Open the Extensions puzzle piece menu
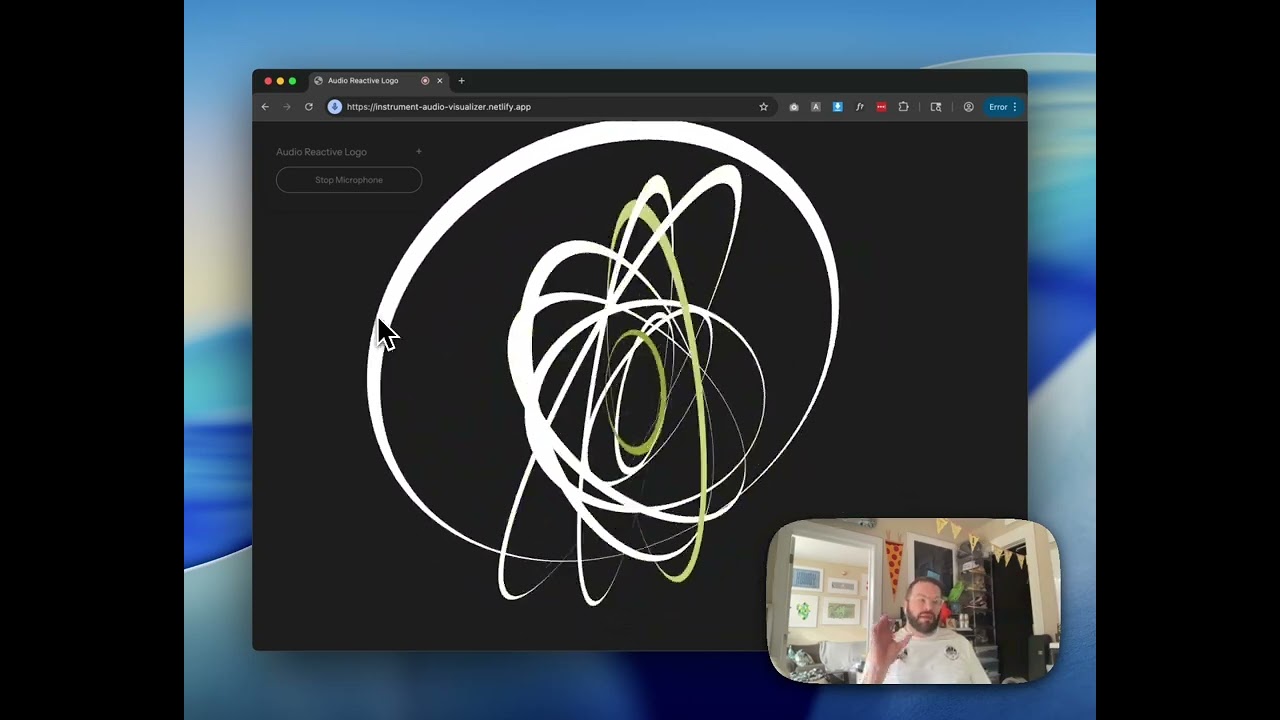The height and width of the screenshot is (720, 1280). pyautogui.click(x=903, y=107)
